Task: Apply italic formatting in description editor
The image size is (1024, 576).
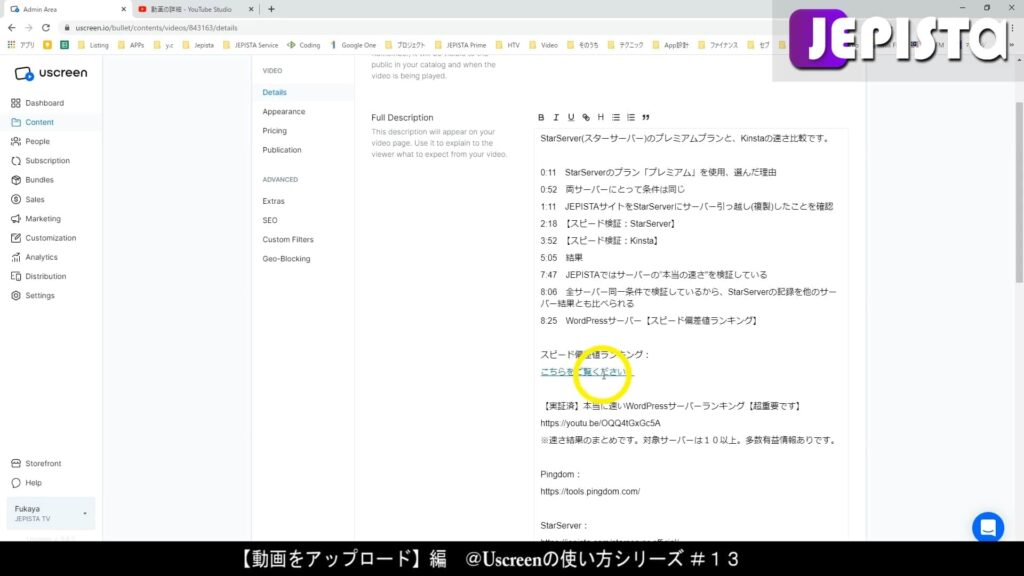Action: pos(556,118)
